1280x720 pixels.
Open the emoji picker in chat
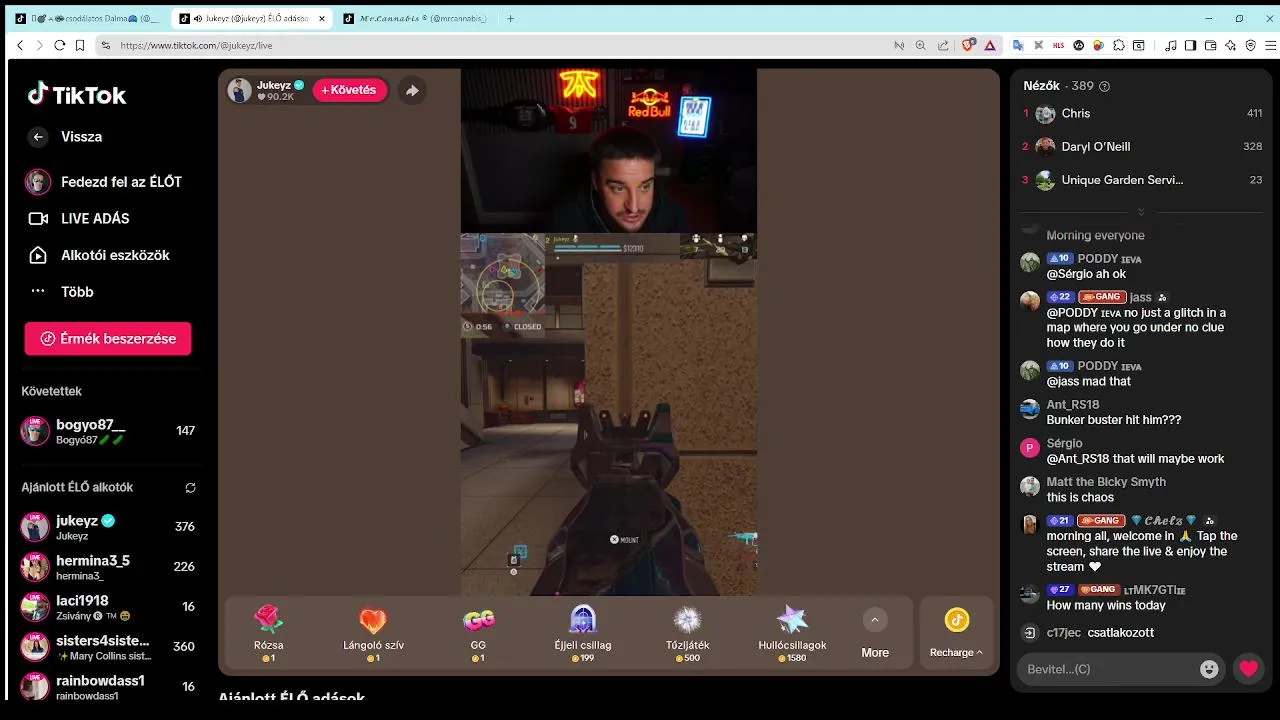1209,669
